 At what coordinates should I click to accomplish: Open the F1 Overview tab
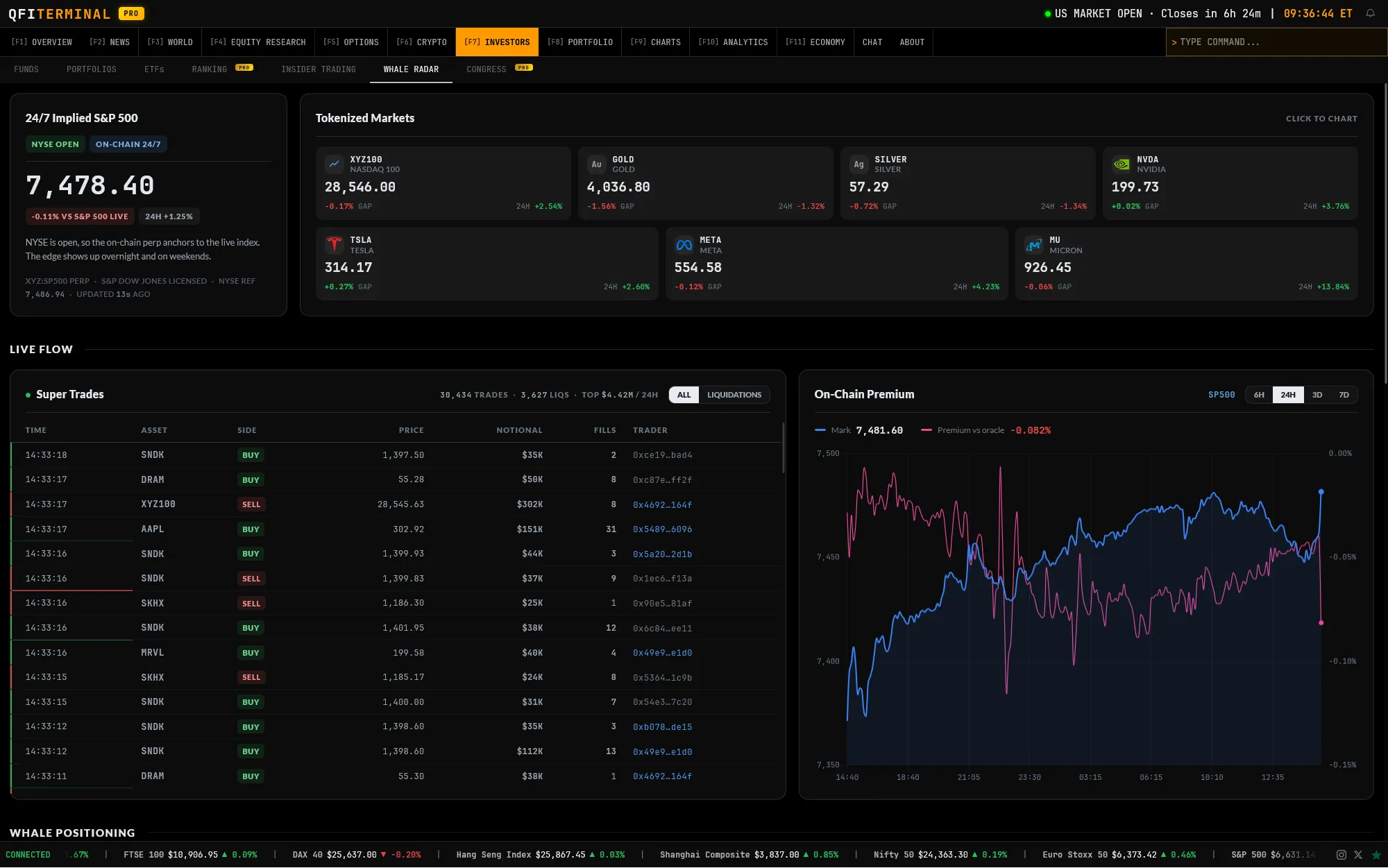pos(42,42)
